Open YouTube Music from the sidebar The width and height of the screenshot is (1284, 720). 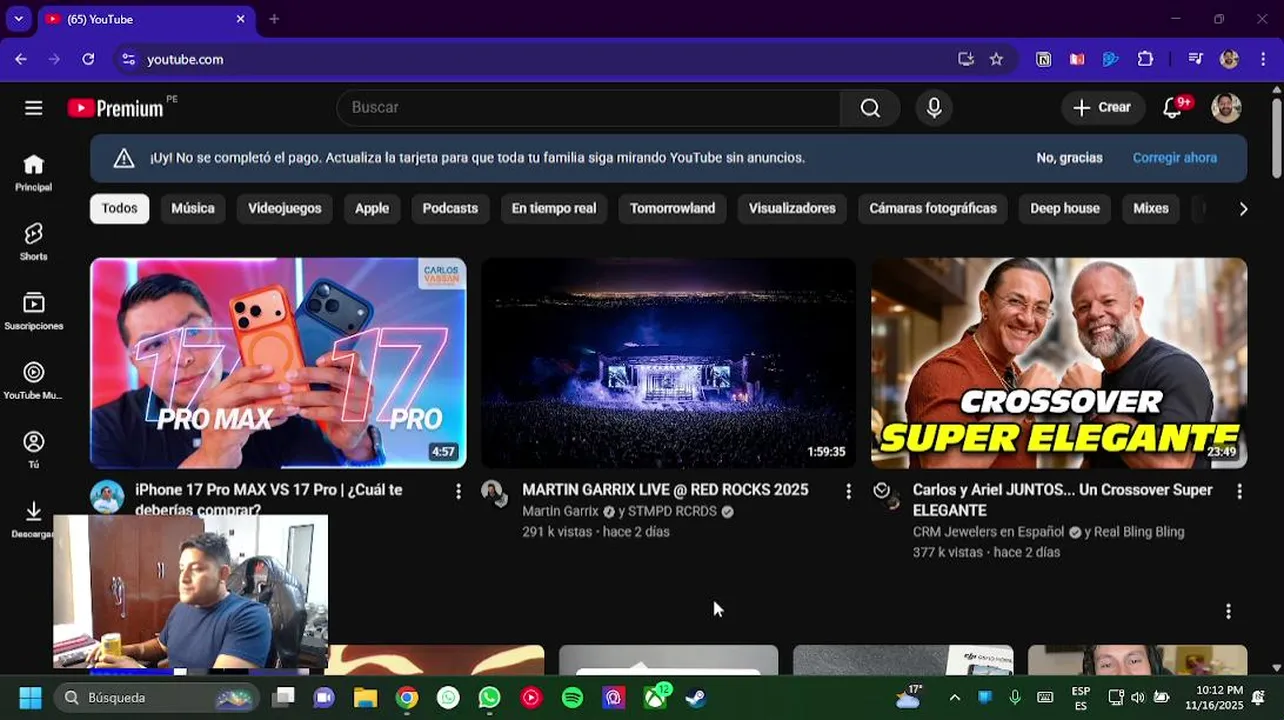click(x=33, y=380)
